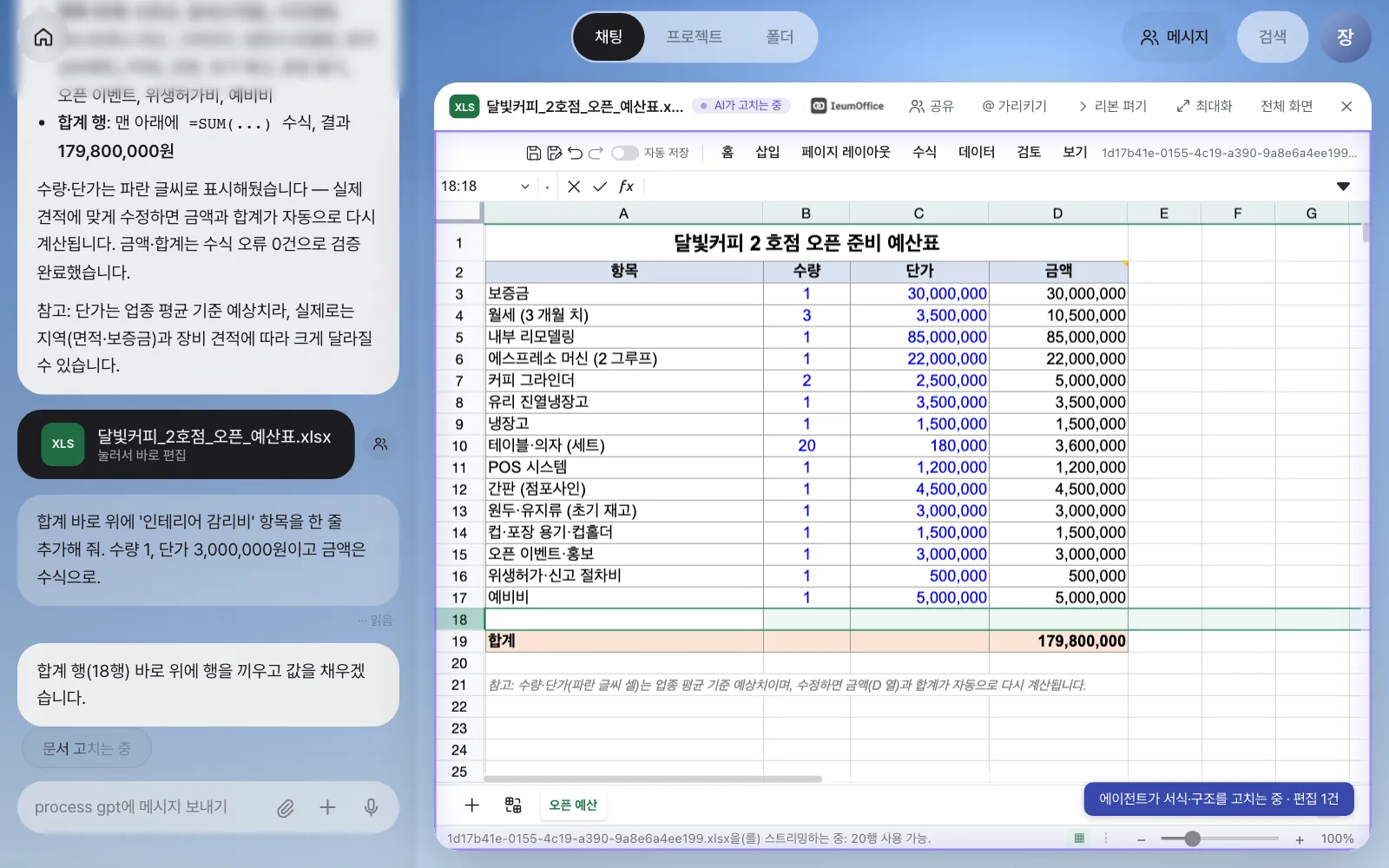
Task: Open the name box dropdown arrow
Action: (525, 187)
